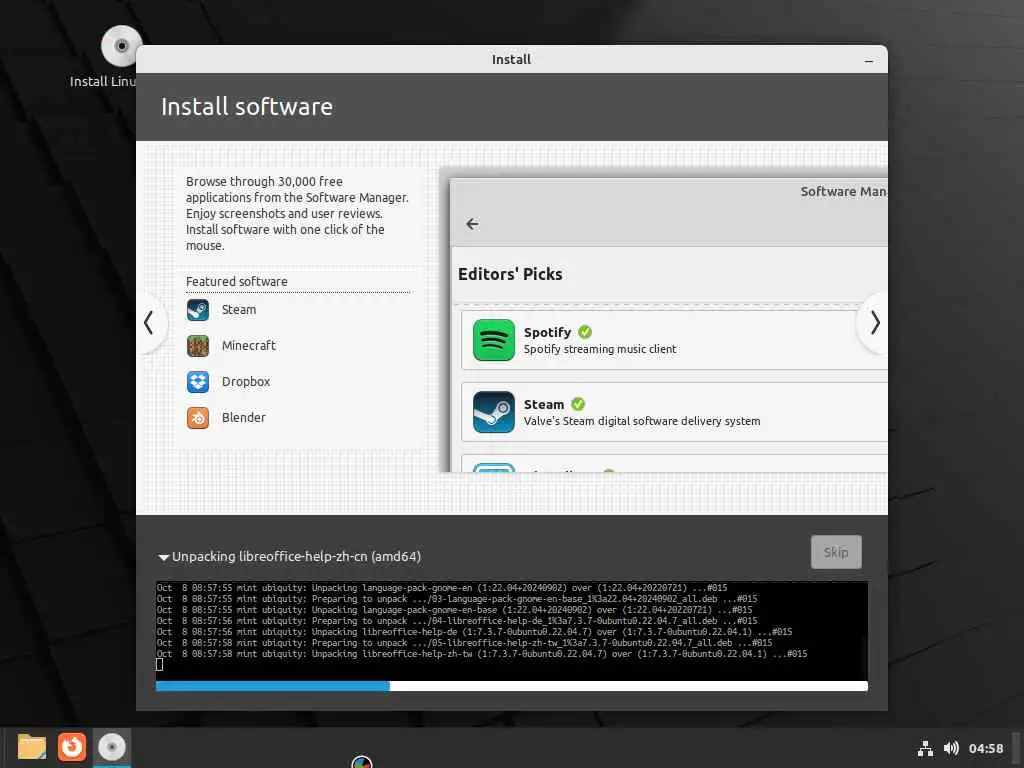Screen dimensions: 1024x768
Task: Click the 'Software Man' title in preview
Action: pyautogui.click(x=843, y=191)
